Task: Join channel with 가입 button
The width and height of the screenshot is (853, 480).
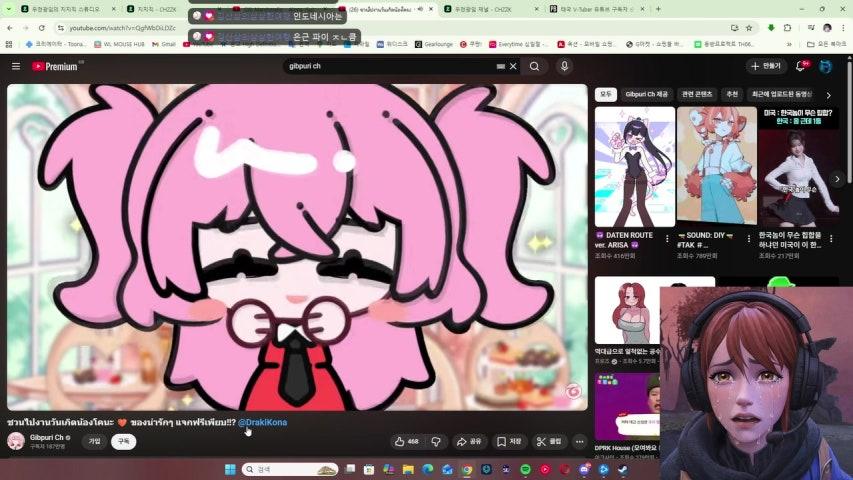Action: point(95,441)
